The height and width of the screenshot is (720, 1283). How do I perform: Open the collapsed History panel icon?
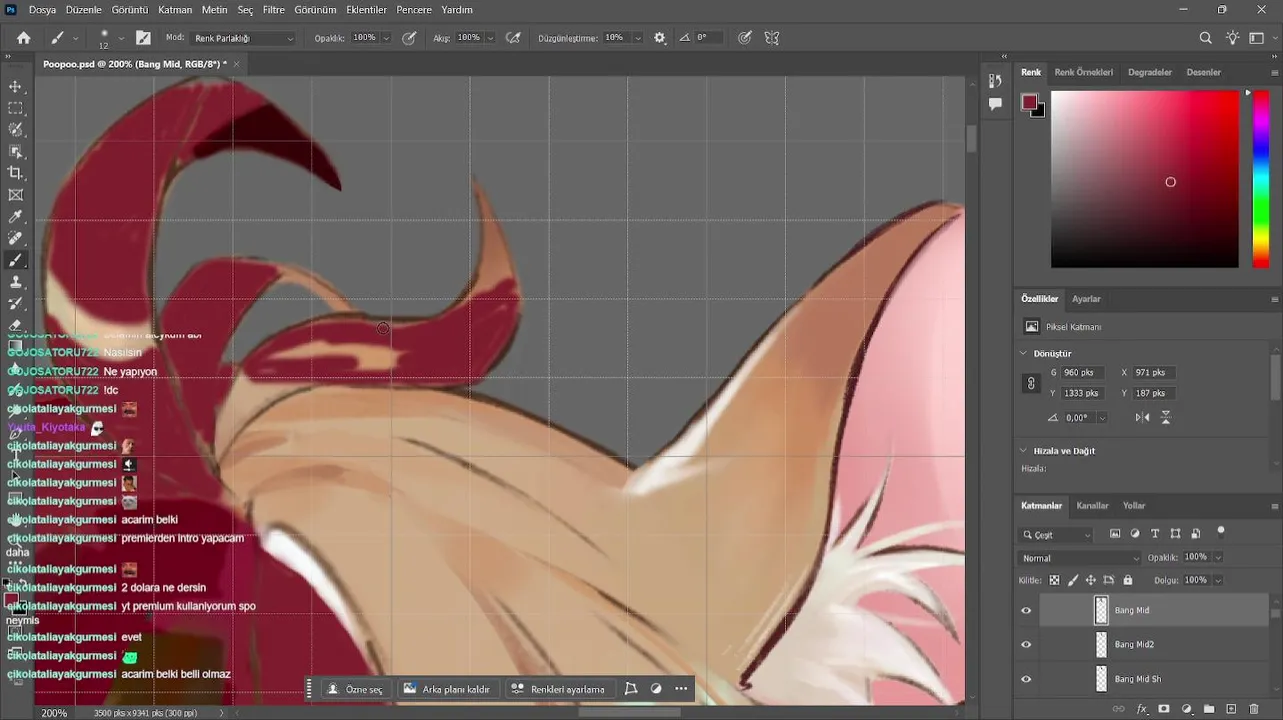(995, 81)
